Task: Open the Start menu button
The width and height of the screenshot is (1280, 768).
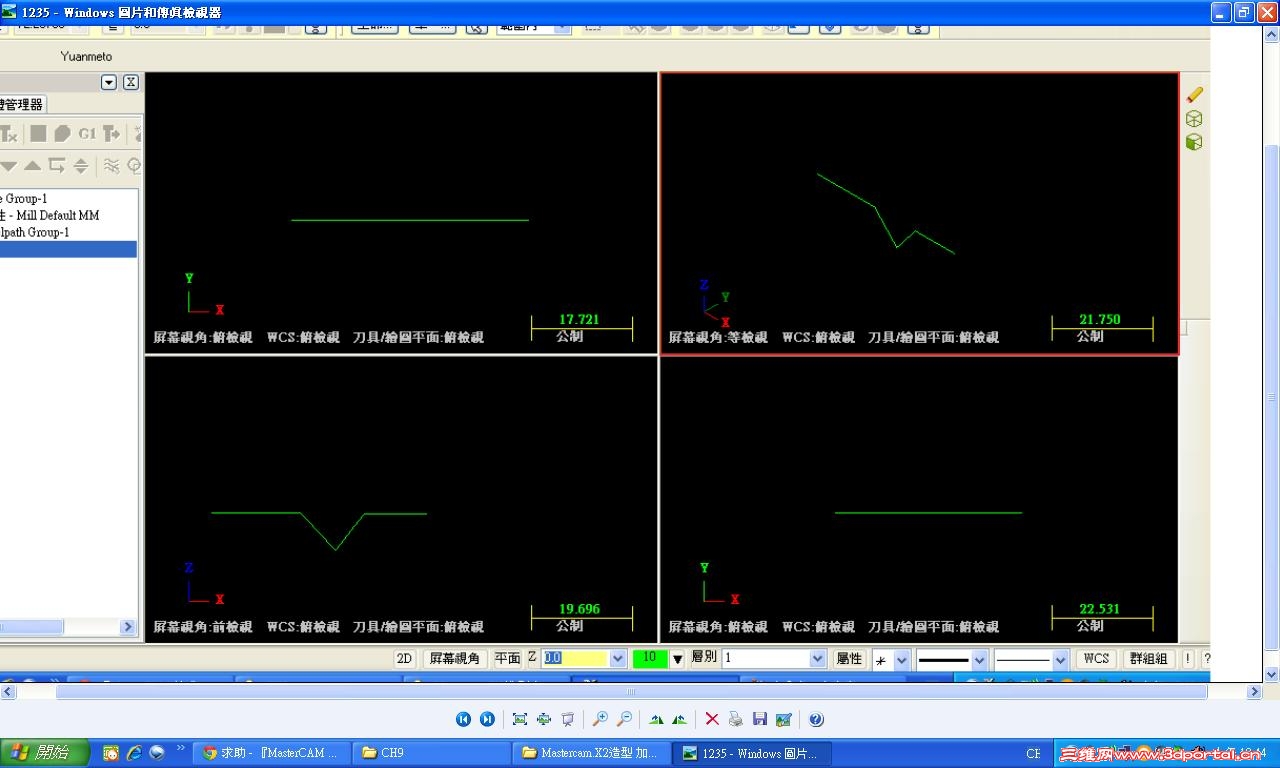Action: (x=45, y=753)
